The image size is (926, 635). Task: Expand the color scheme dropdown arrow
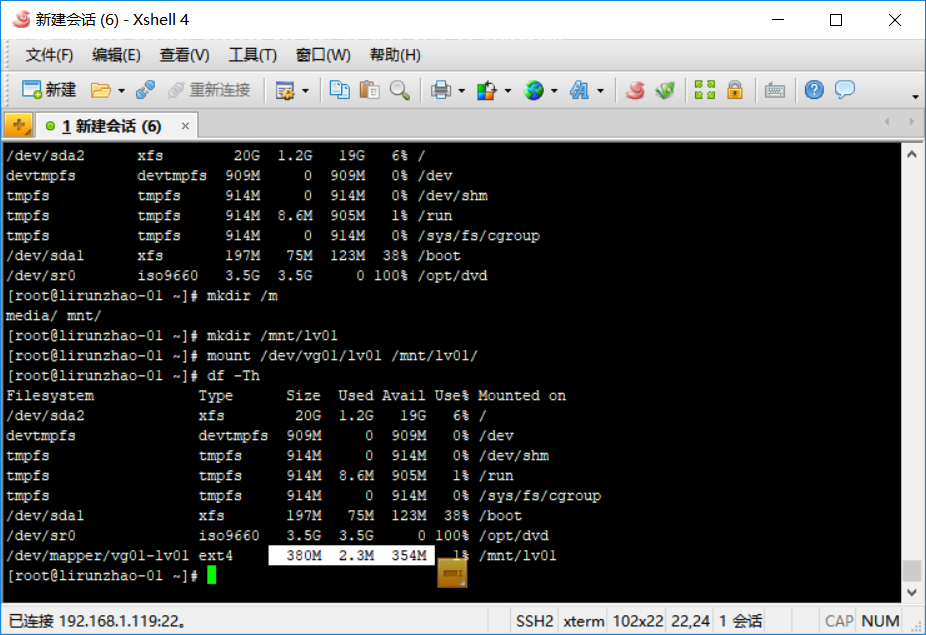click(508, 91)
